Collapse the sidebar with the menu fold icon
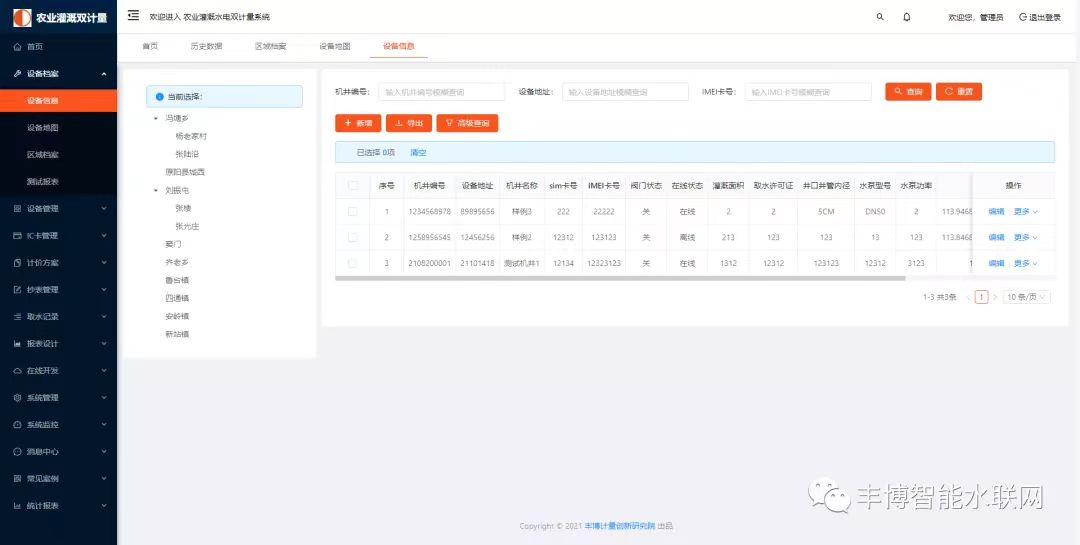 pyautogui.click(x=133, y=16)
